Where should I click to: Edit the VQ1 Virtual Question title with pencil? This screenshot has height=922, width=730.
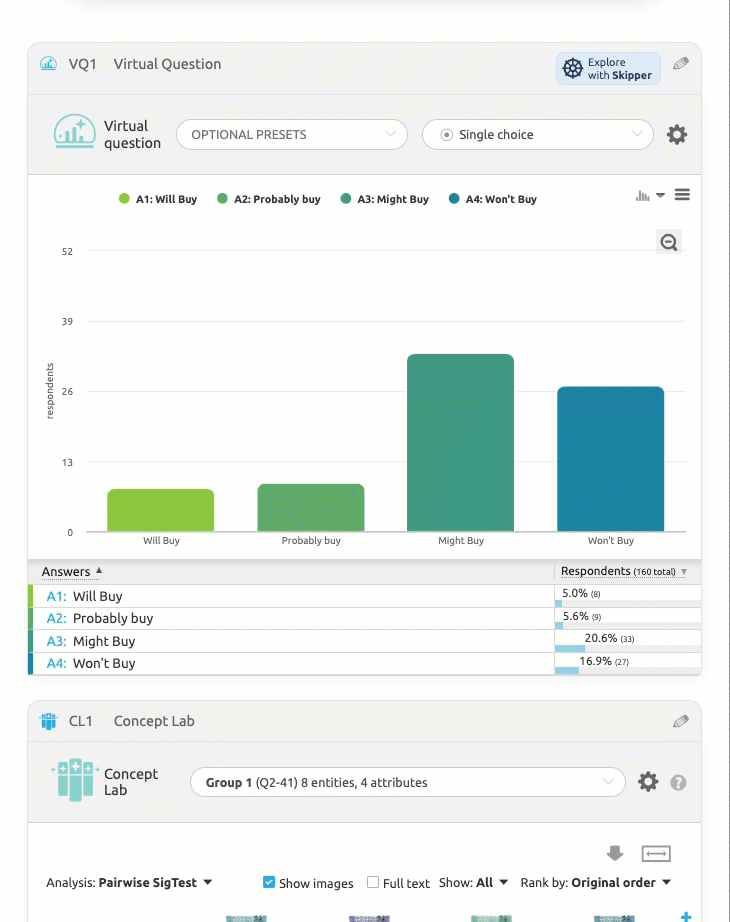681,64
